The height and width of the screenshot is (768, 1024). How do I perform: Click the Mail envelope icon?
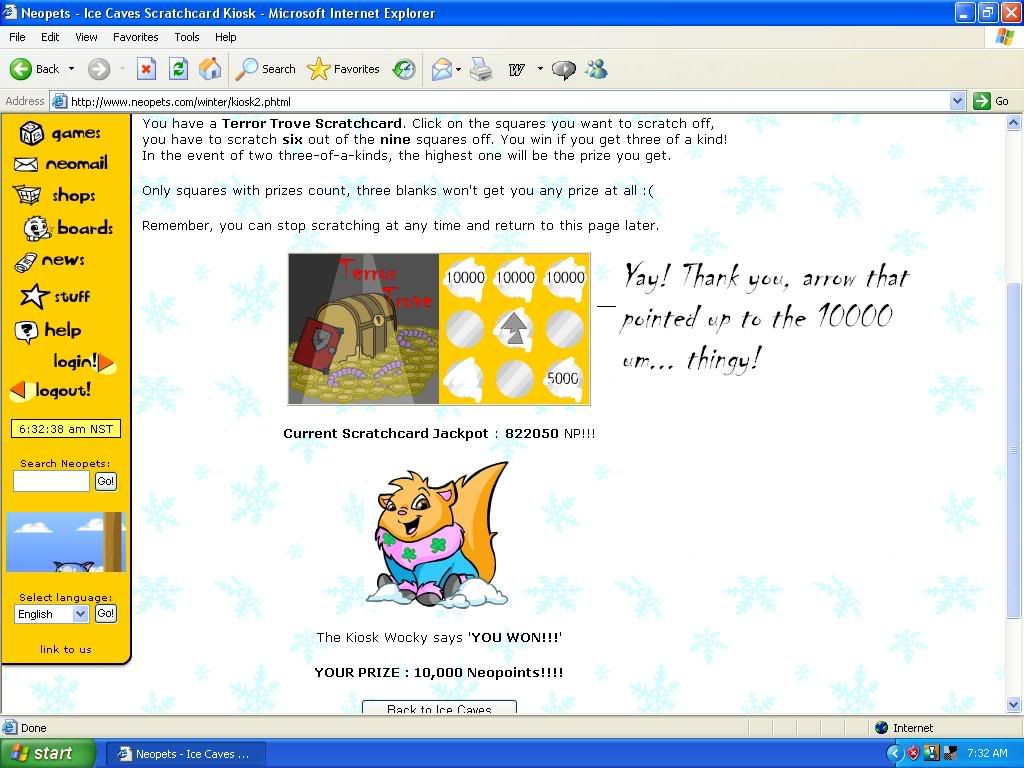(441, 69)
